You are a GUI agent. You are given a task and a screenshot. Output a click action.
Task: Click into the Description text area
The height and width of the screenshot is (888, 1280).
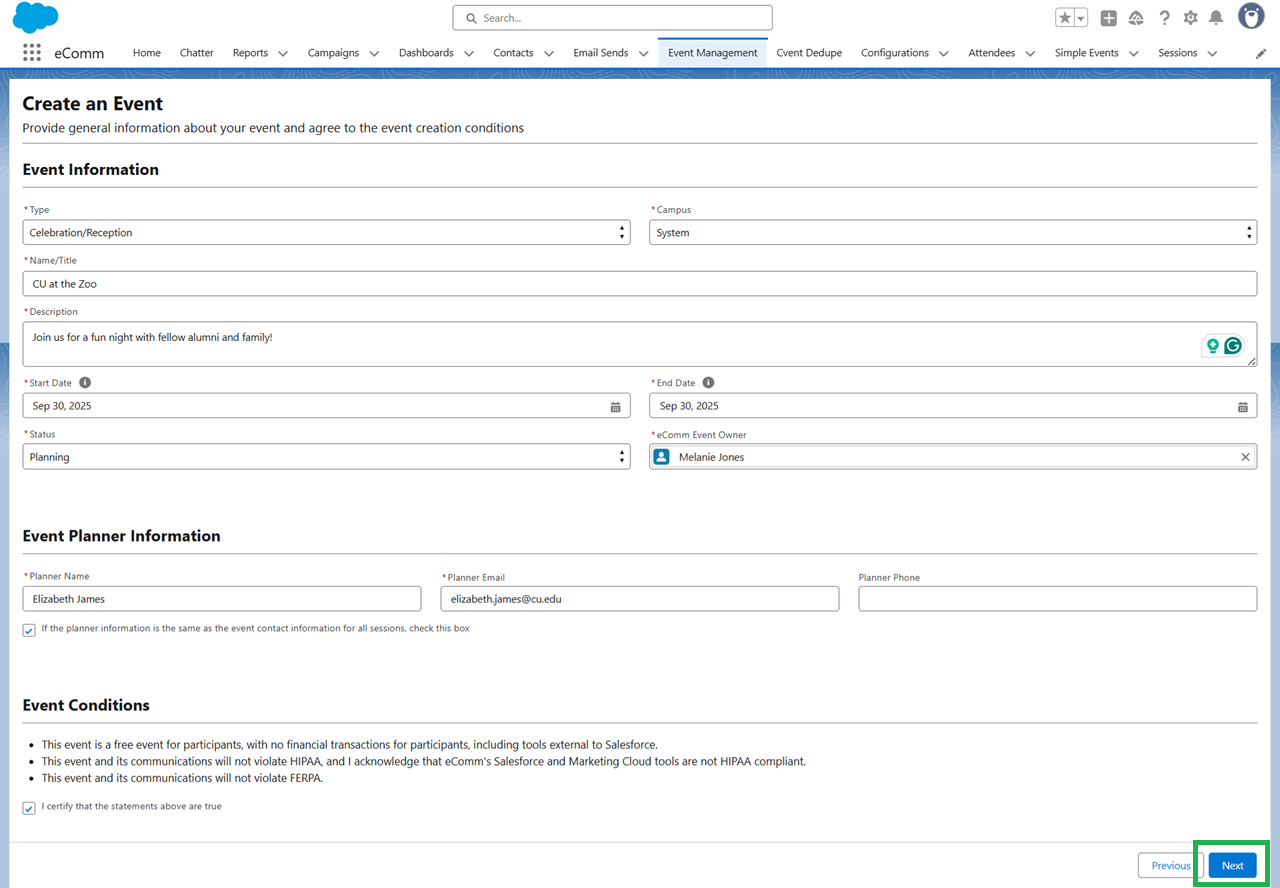coord(640,344)
